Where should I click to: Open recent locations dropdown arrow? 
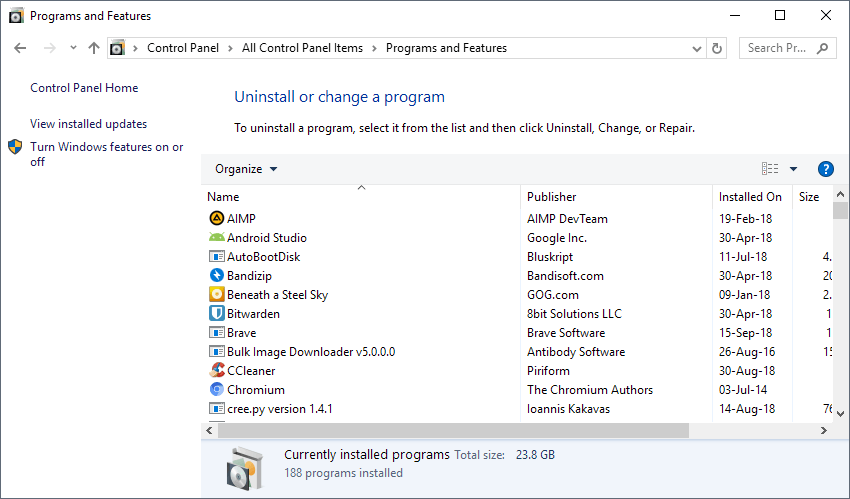[73, 48]
